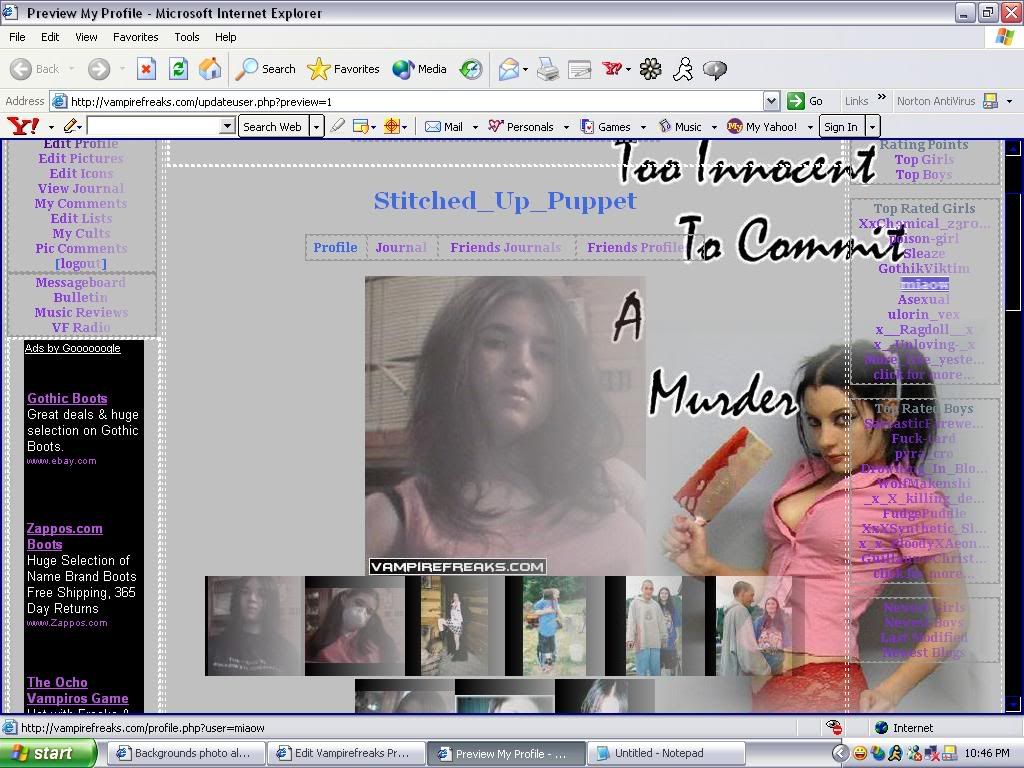Open the Tools menu
The image size is (1024, 768).
click(187, 37)
